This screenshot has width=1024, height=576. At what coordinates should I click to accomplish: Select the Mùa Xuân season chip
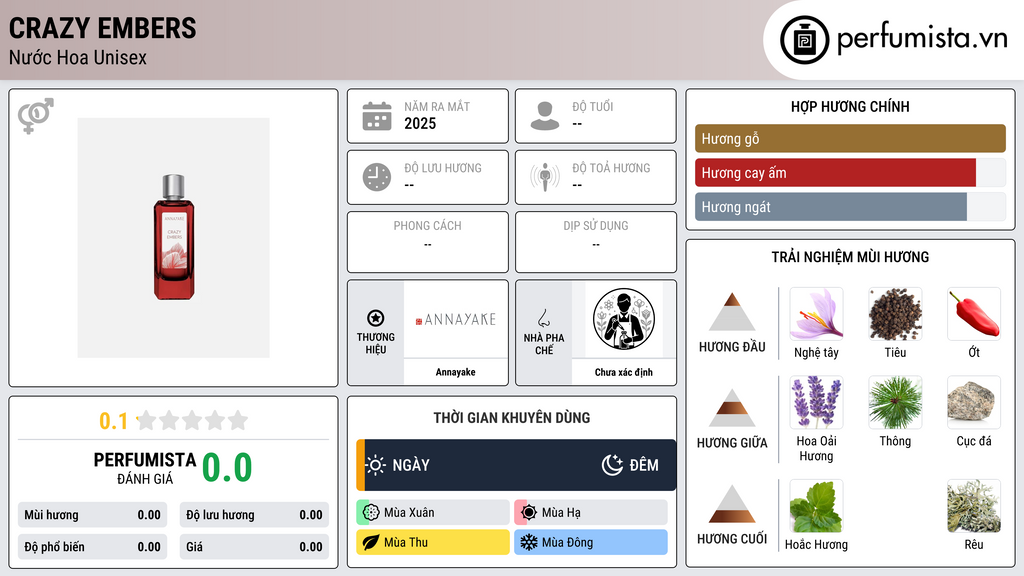coord(433,513)
